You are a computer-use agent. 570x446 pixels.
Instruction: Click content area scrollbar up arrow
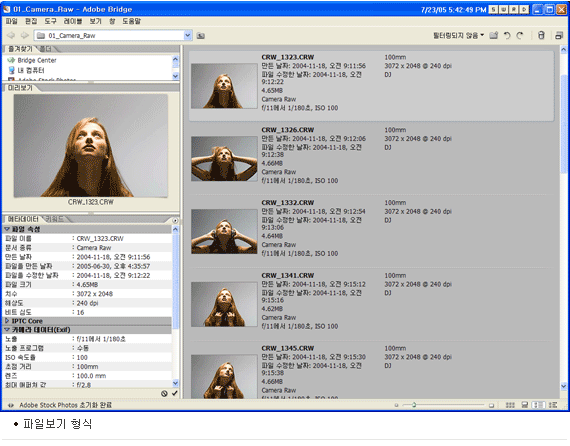coord(563,50)
